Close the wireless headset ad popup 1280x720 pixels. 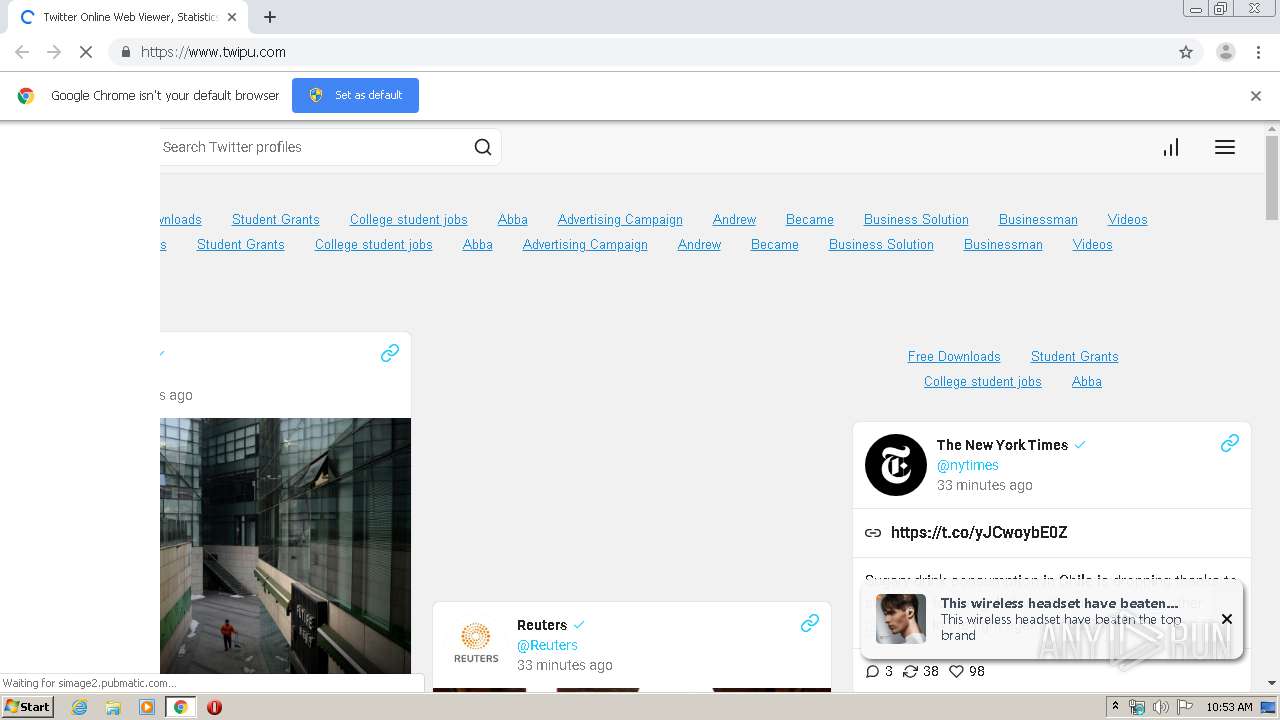pyautogui.click(x=1227, y=619)
